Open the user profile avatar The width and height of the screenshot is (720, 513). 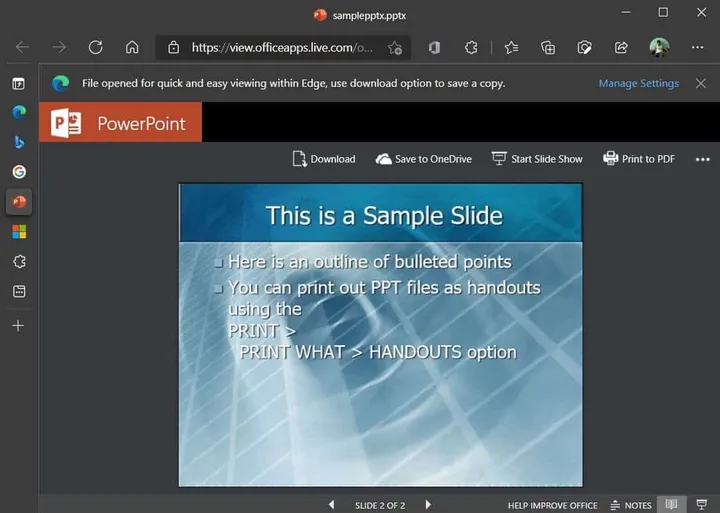click(659, 47)
